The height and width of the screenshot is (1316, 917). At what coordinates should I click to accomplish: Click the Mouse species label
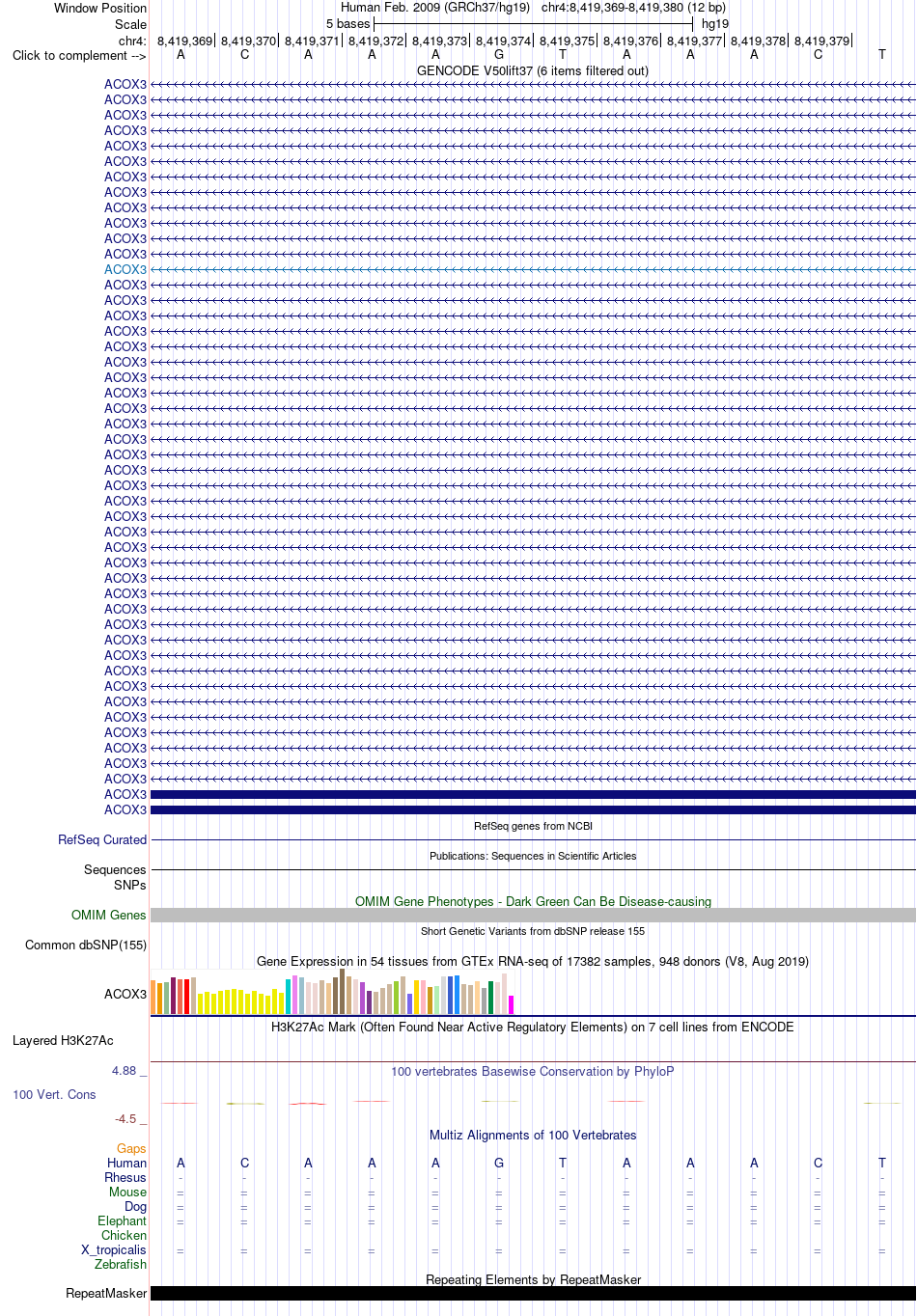tap(128, 1193)
